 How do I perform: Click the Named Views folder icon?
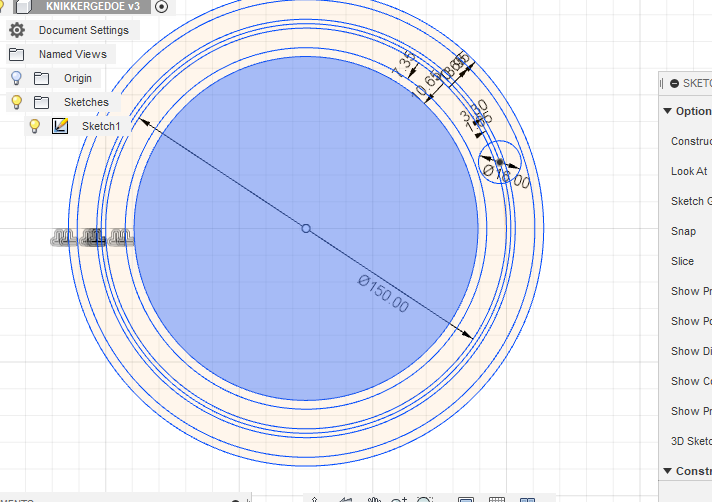(x=16, y=54)
